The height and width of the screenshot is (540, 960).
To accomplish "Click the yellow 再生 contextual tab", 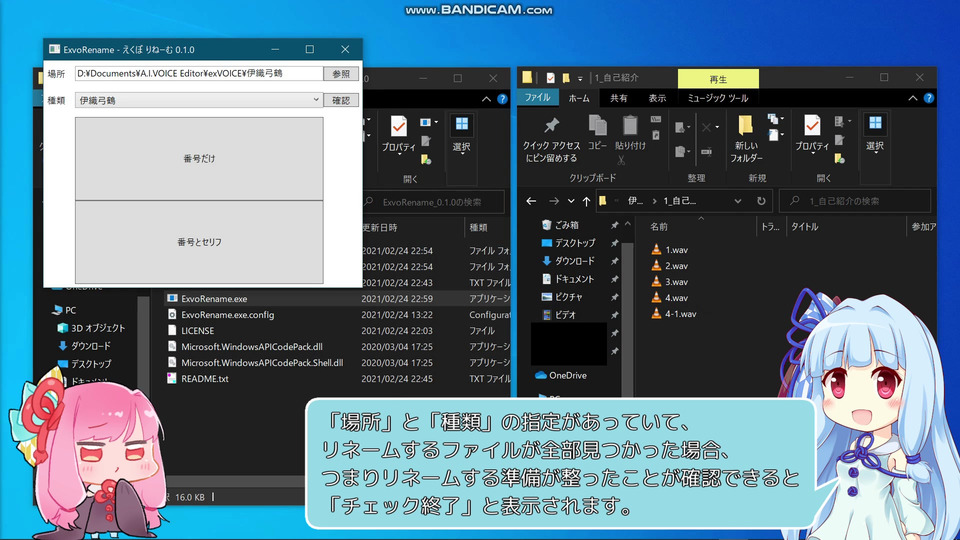I will (x=718, y=79).
